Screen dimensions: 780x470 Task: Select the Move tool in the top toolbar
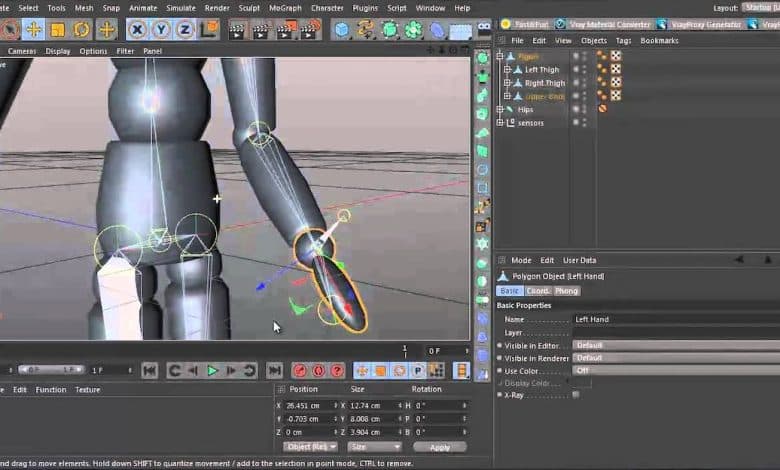point(34,30)
